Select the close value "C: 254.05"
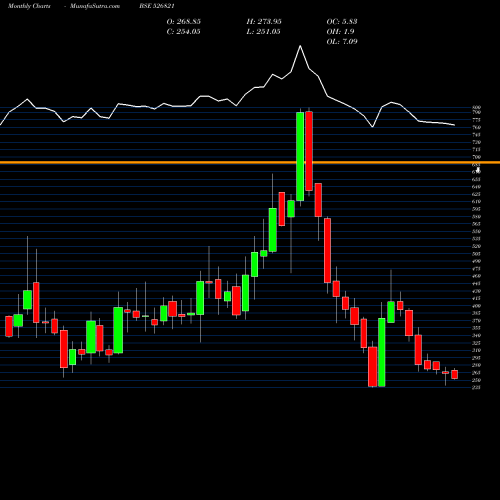This screenshot has height=500, width=500. coord(183,32)
